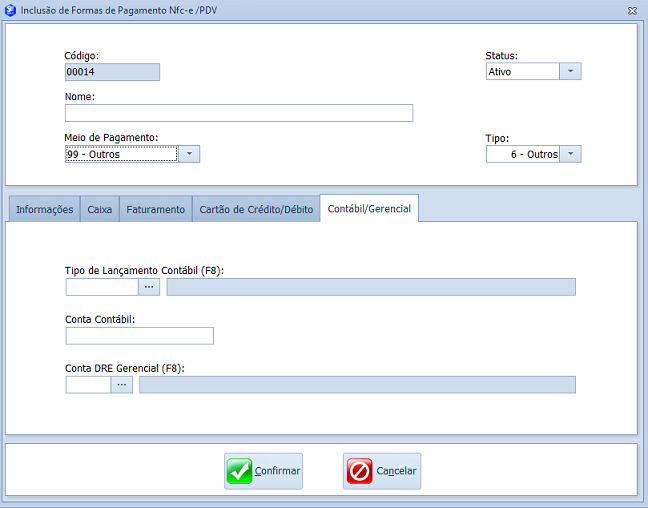Open the Caixa tab
648x508 pixels.
pos(100,209)
